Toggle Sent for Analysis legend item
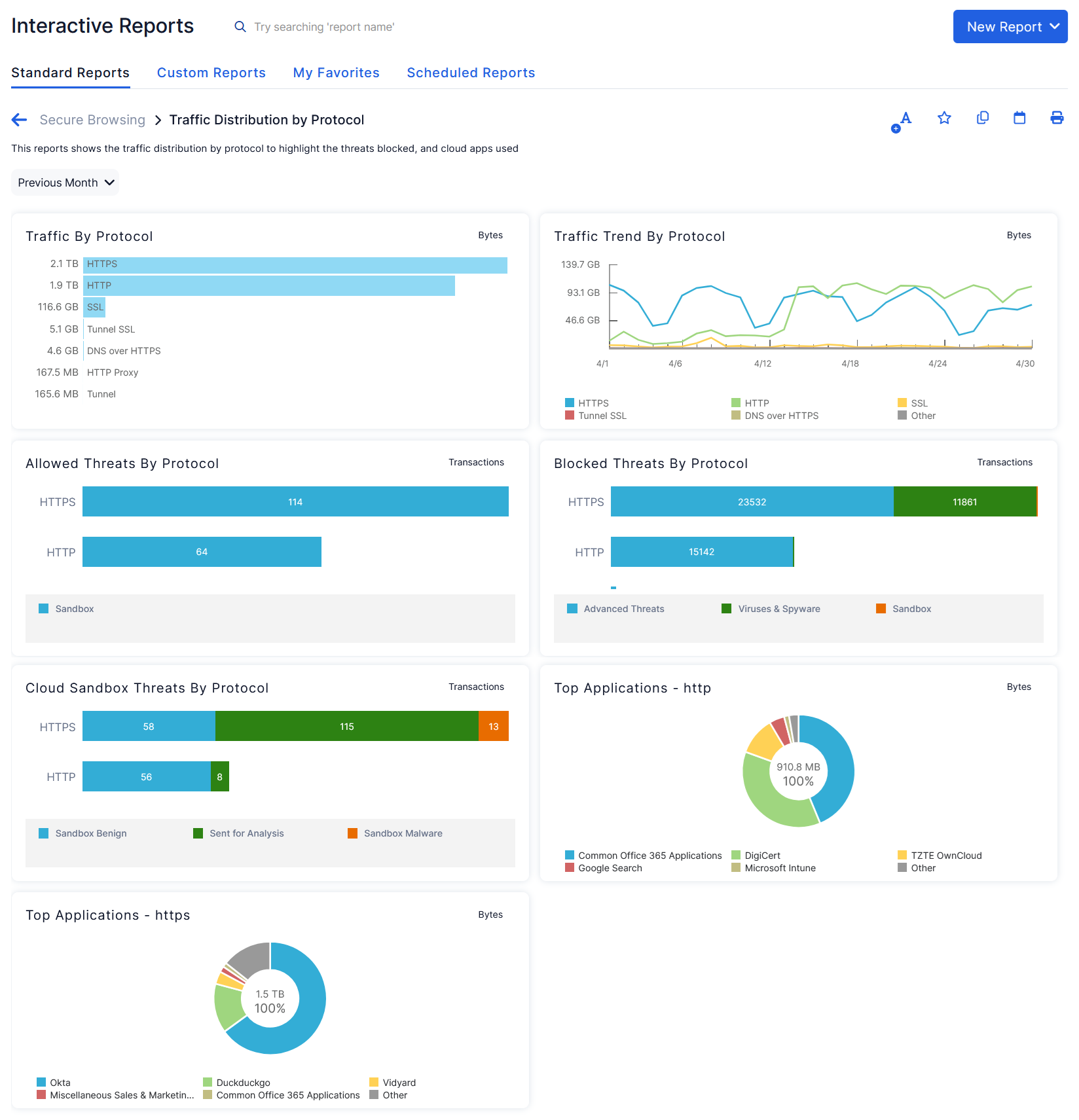The width and height of the screenshot is (1079, 1120). [238, 833]
